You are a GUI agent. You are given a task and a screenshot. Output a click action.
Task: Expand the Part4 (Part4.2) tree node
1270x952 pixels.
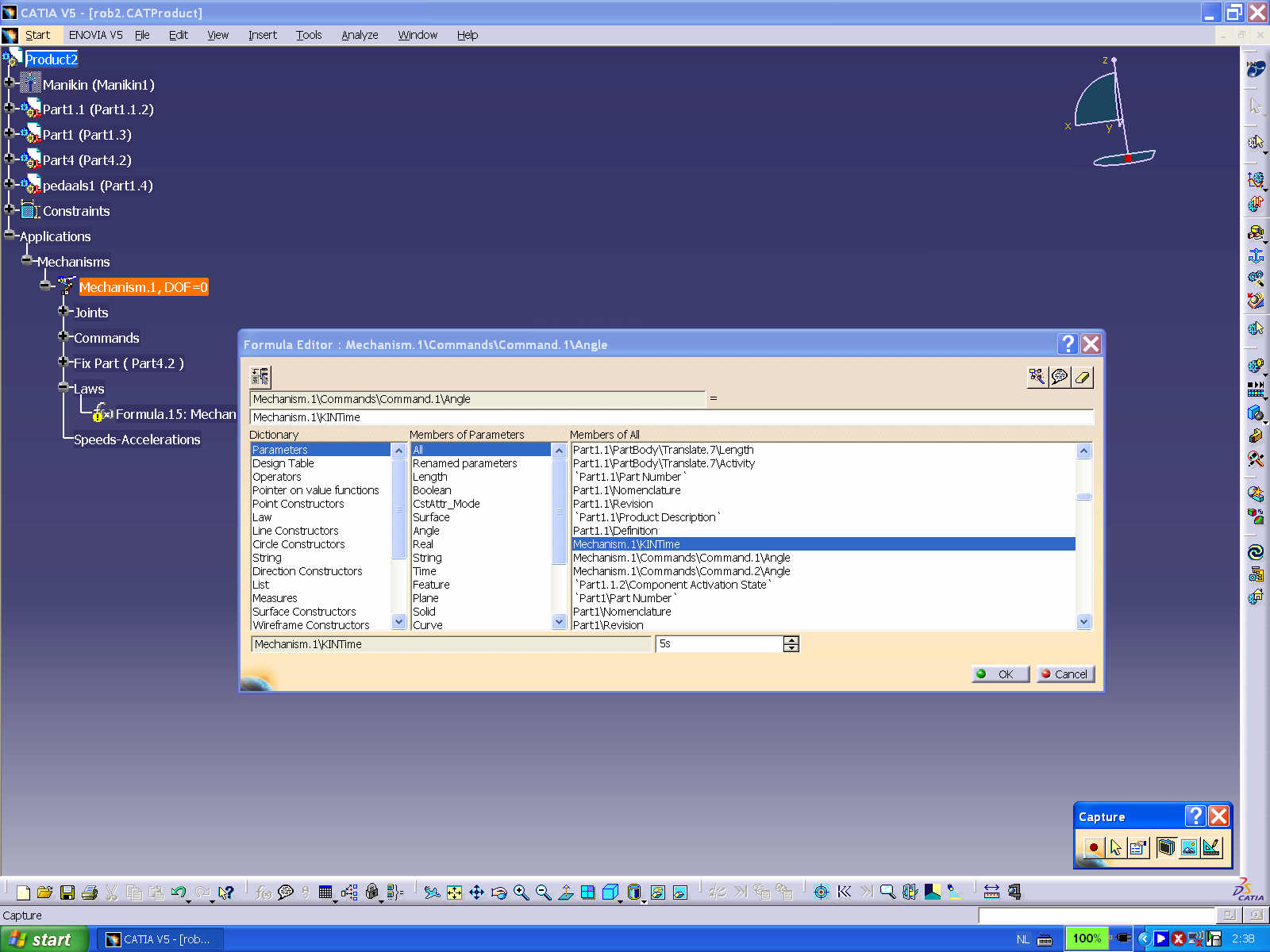[10, 158]
